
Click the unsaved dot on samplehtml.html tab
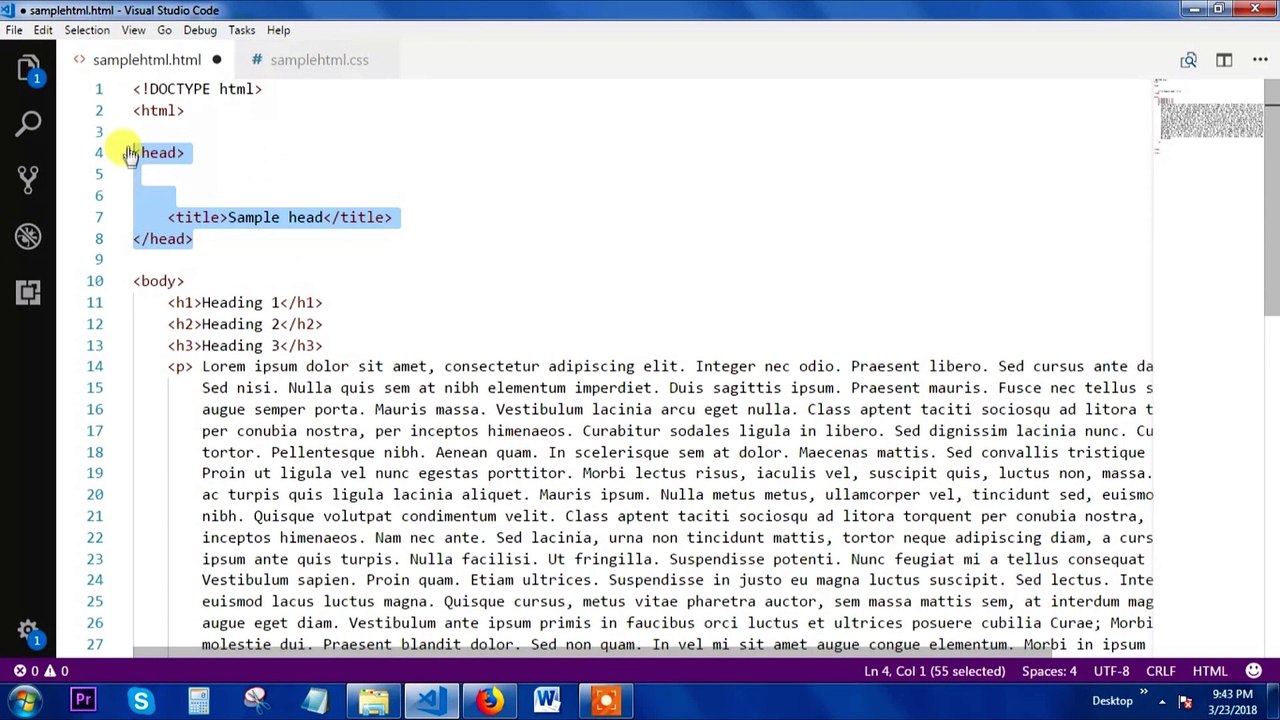tap(216, 60)
